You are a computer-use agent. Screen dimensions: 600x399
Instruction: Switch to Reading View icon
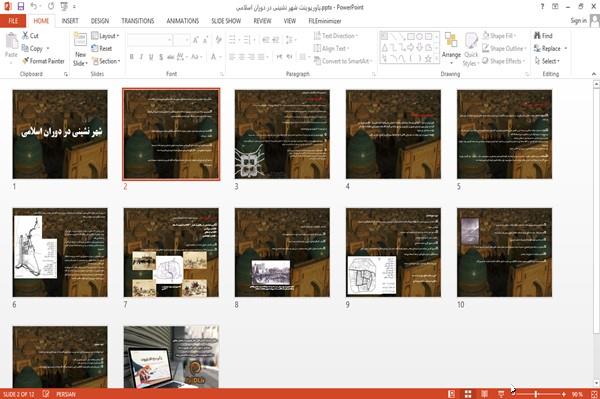point(484,394)
